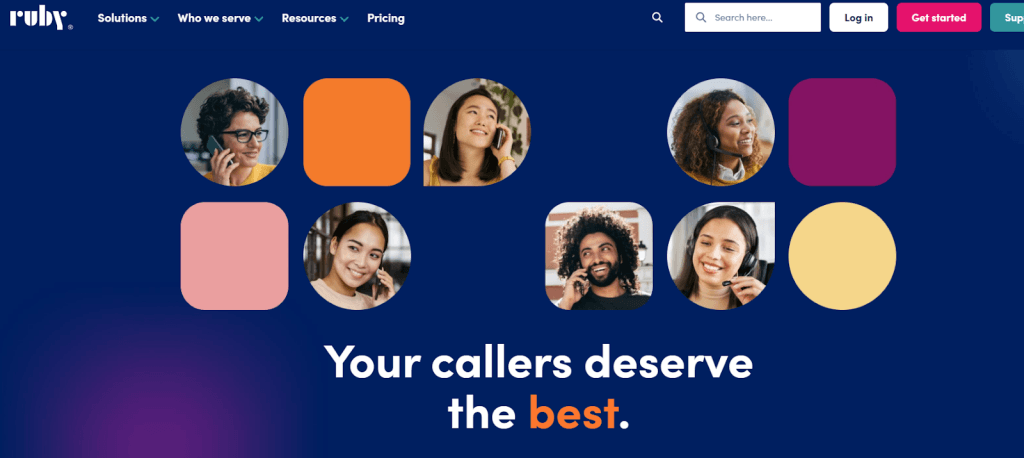Click the Log in button
The width and height of the screenshot is (1024, 458).
click(858, 18)
